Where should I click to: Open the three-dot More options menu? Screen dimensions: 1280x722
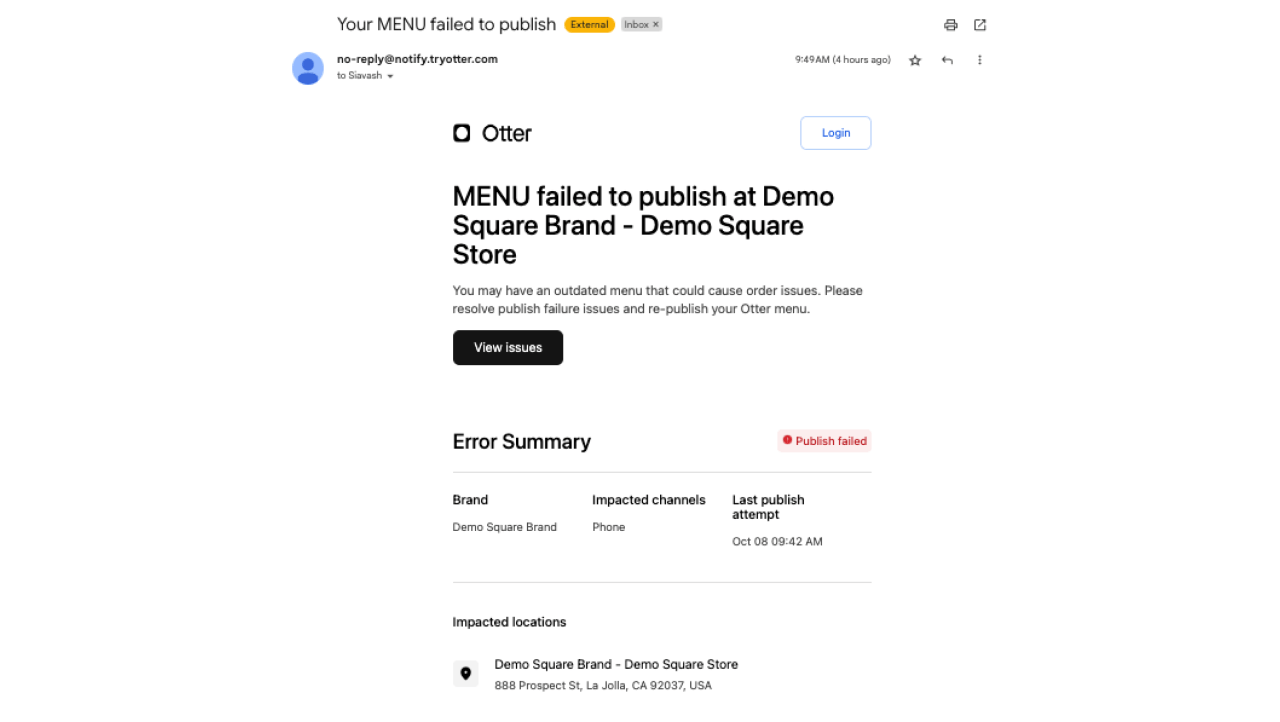[x=980, y=60]
